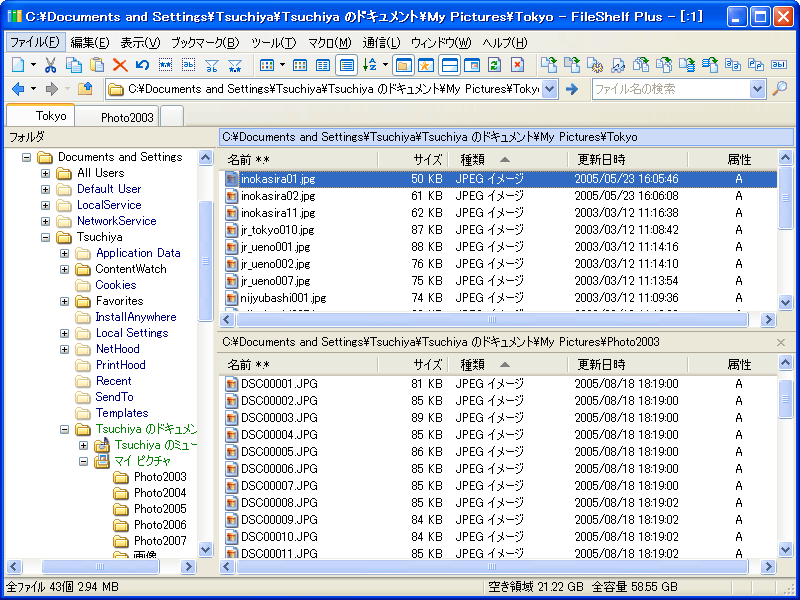Toggle the split file pane button

click(x=449, y=65)
